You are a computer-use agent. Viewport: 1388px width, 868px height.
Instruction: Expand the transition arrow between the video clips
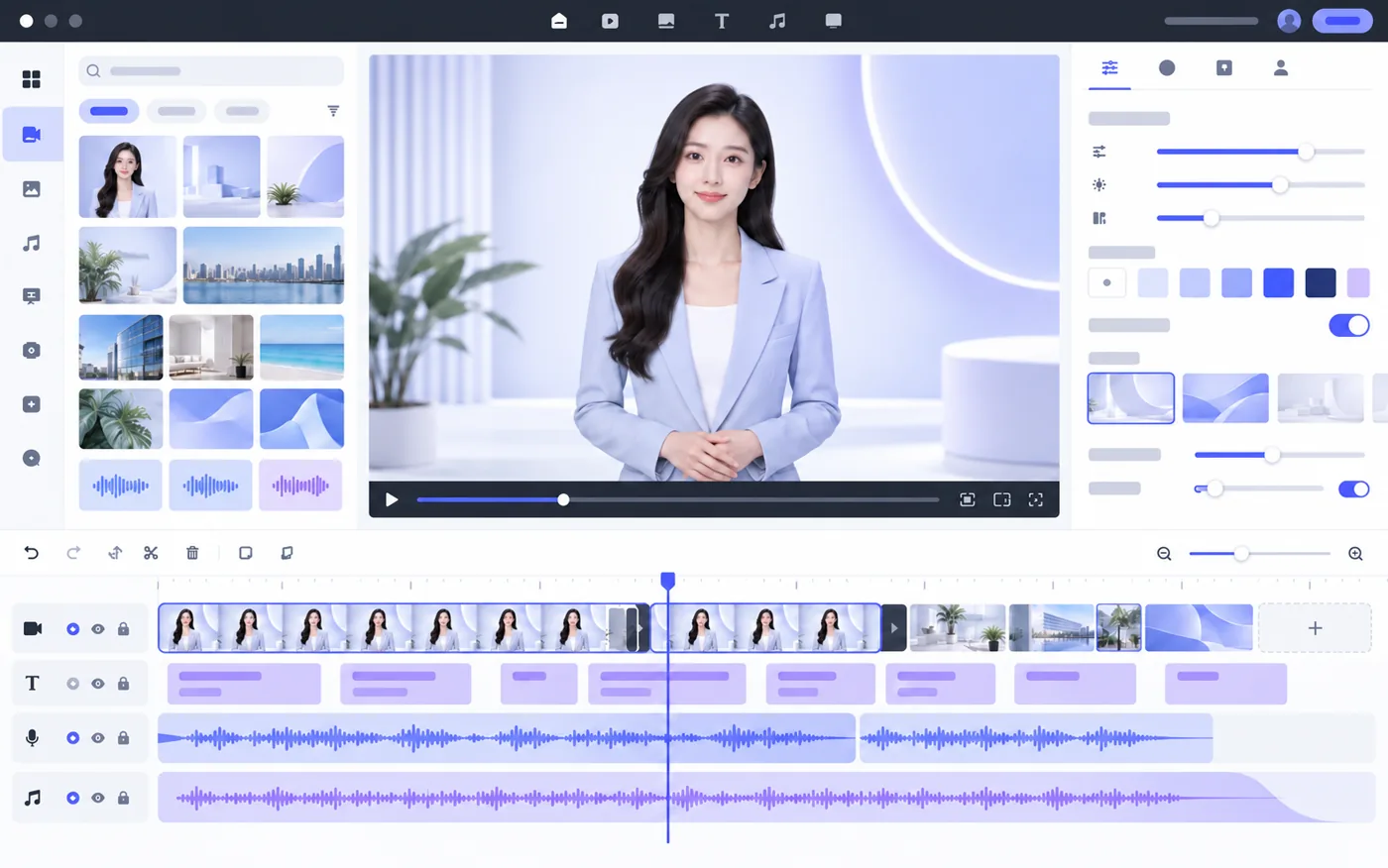pyautogui.click(x=893, y=628)
